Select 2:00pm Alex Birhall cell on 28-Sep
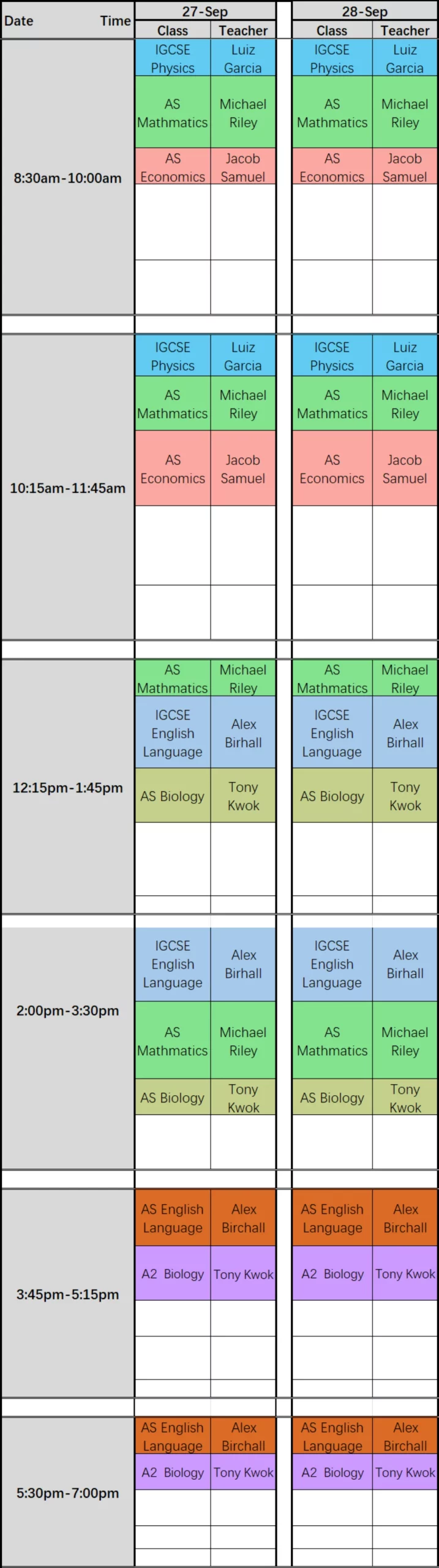The image size is (439, 1568). click(x=405, y=964)
